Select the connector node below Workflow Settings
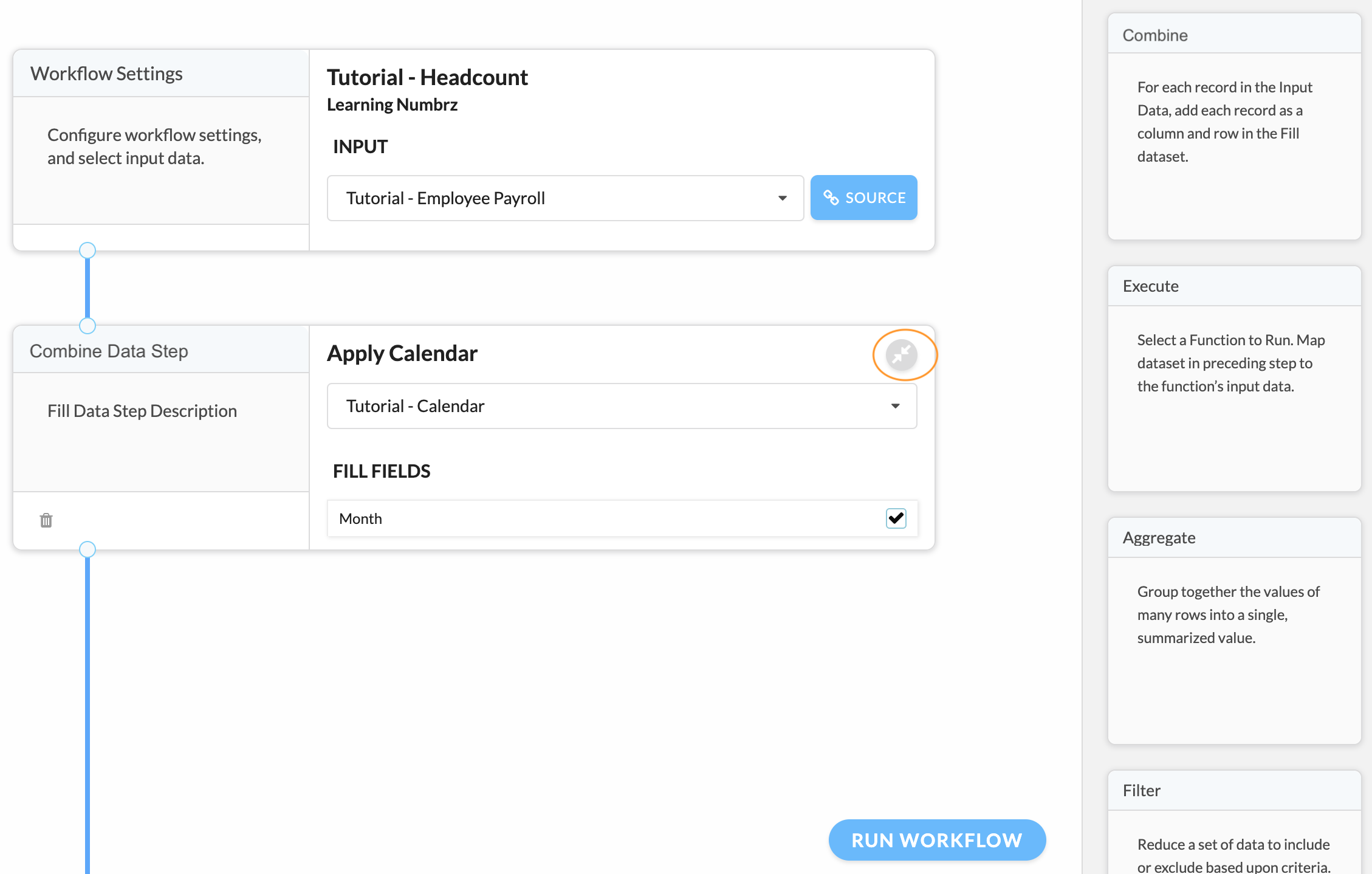The width and height of the screenshot is (1372, 874). [x=87, y=250]
